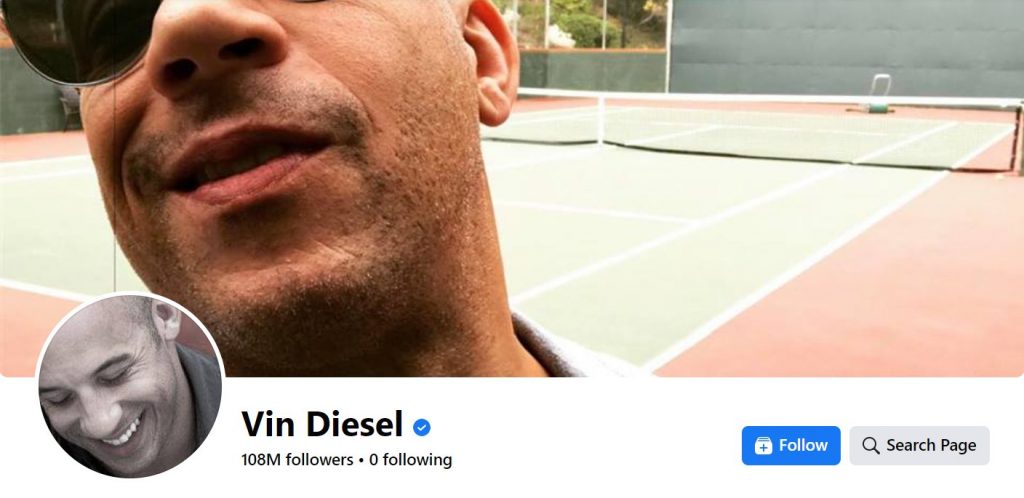1024x498 pixels.
Task: Click the trees behind the court fence
Action: coord(581,25)
